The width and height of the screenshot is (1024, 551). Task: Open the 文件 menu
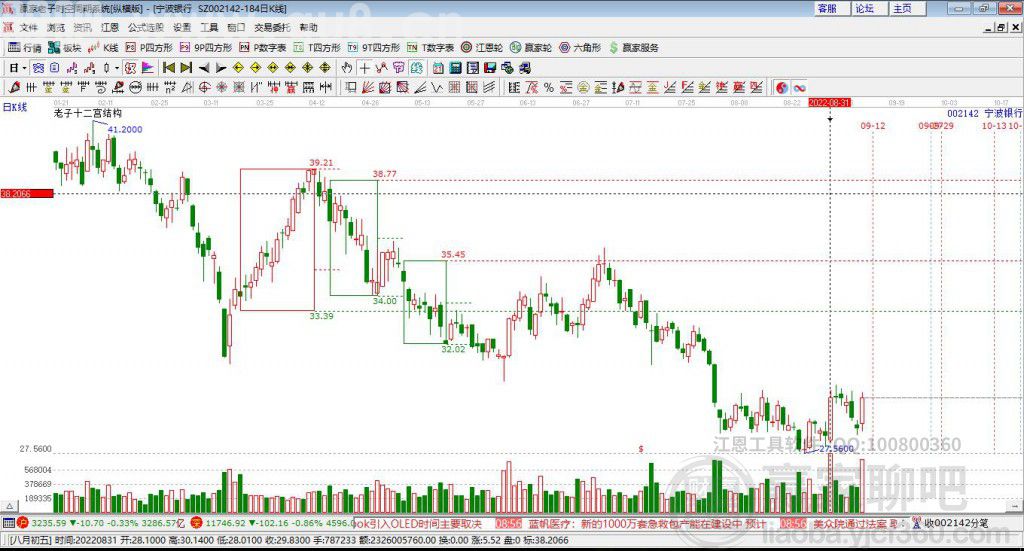tap(29, 27)
